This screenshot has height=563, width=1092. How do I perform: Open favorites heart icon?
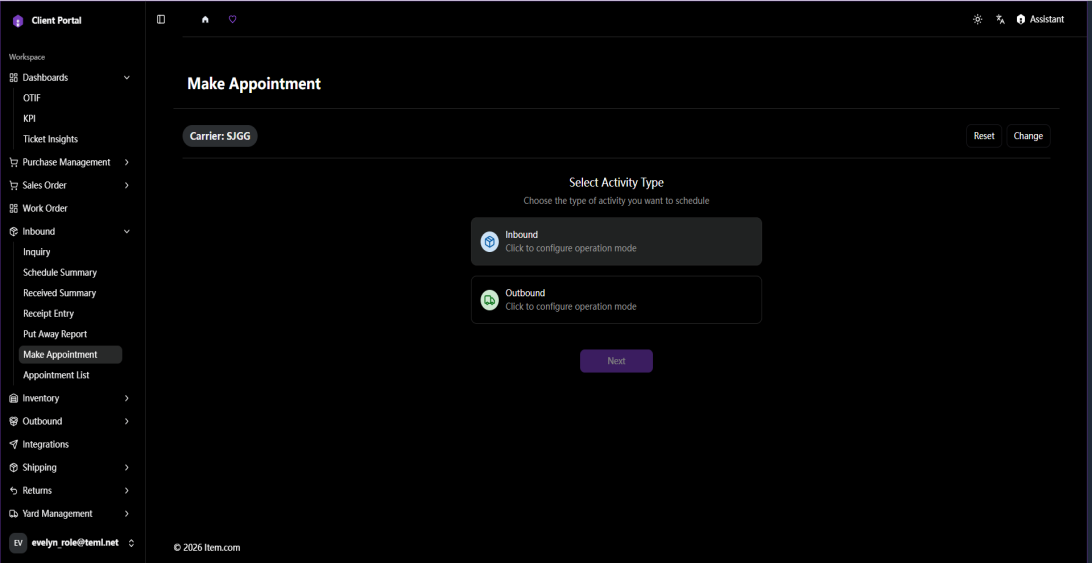233,20
